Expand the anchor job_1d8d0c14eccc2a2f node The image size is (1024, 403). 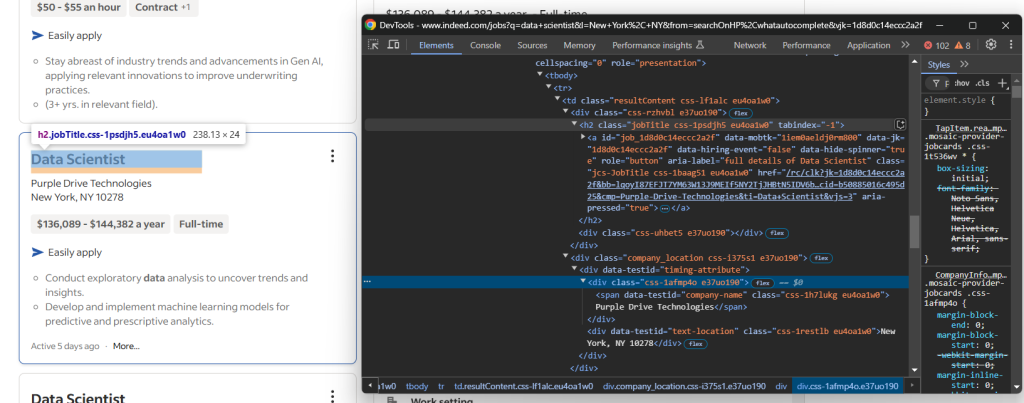[583, 137]
